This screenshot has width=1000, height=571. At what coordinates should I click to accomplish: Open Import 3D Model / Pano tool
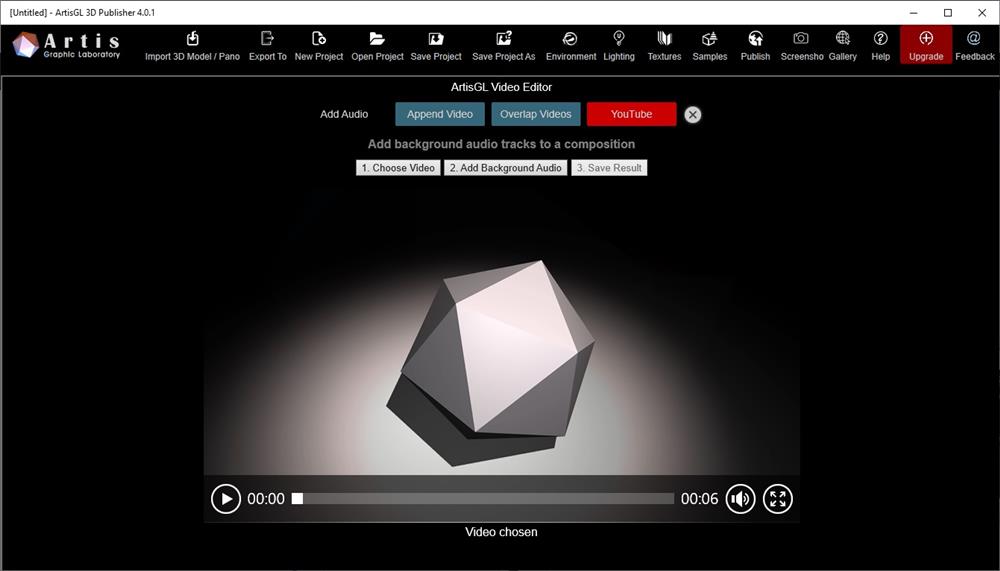[192, 46]
